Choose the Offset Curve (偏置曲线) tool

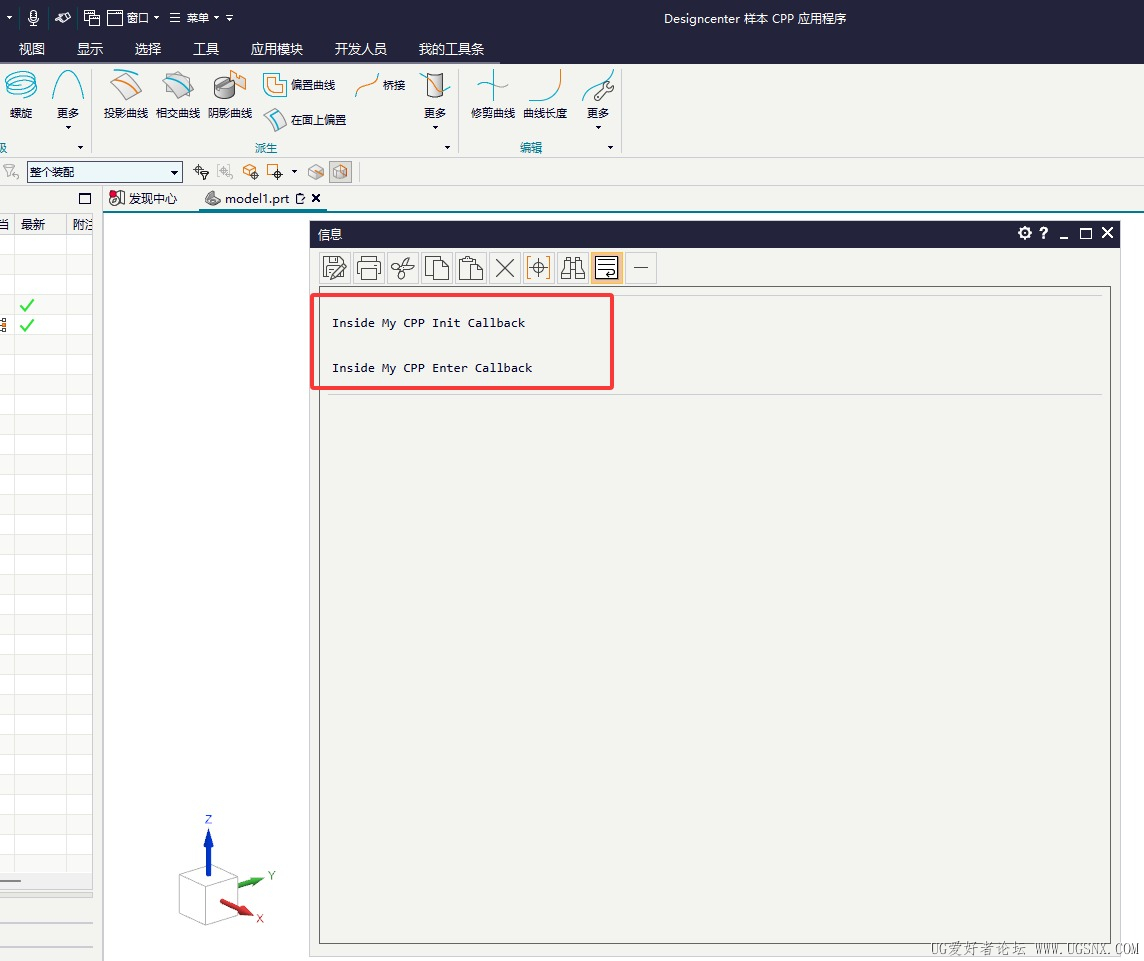point(299,85)
